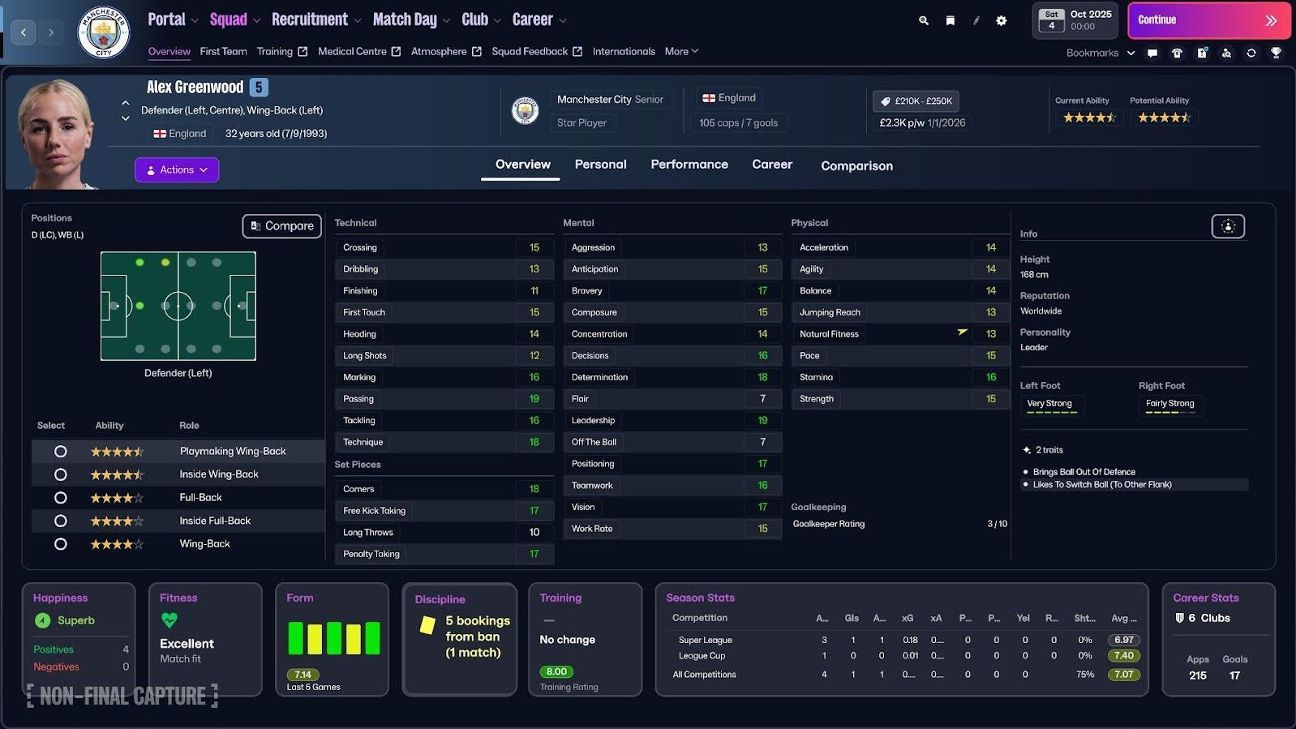Open the Match Day dropdown
Image resolution: width=1296 pixels, height=729 pixels.
tap(405, 18)
